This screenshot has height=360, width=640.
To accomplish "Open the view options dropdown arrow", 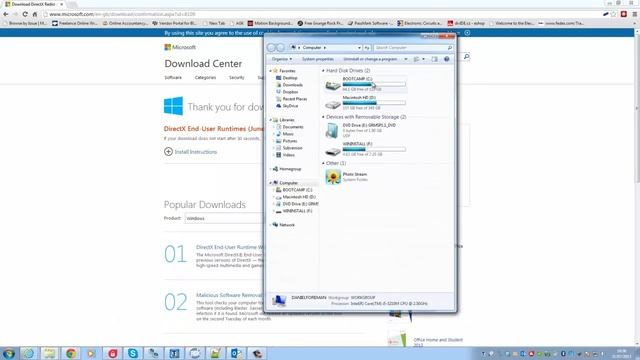I will pyautogui.click(x=423, y=59).
